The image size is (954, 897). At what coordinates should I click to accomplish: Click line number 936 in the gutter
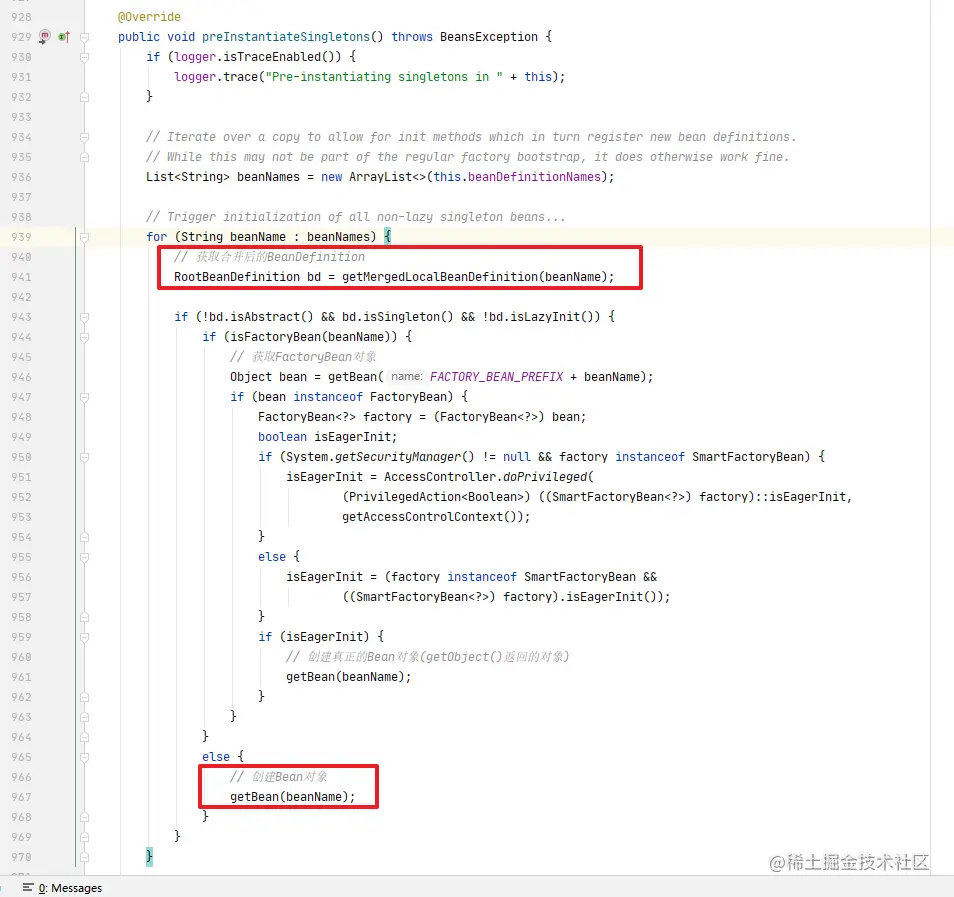pyautogui.click(x=21, y=177)
